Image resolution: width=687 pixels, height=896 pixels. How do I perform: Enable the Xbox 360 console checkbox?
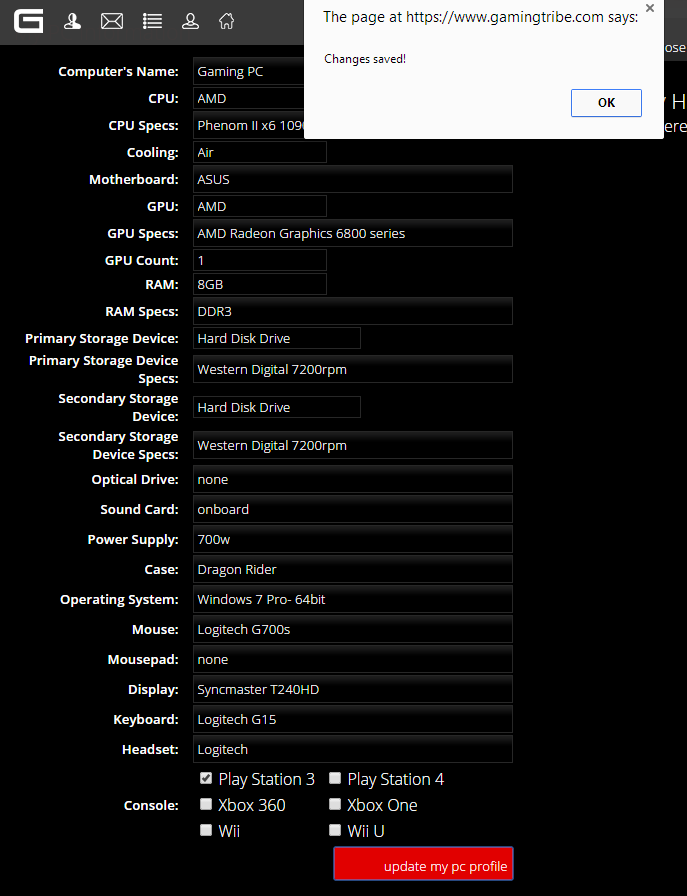click(x=206, y=804)
